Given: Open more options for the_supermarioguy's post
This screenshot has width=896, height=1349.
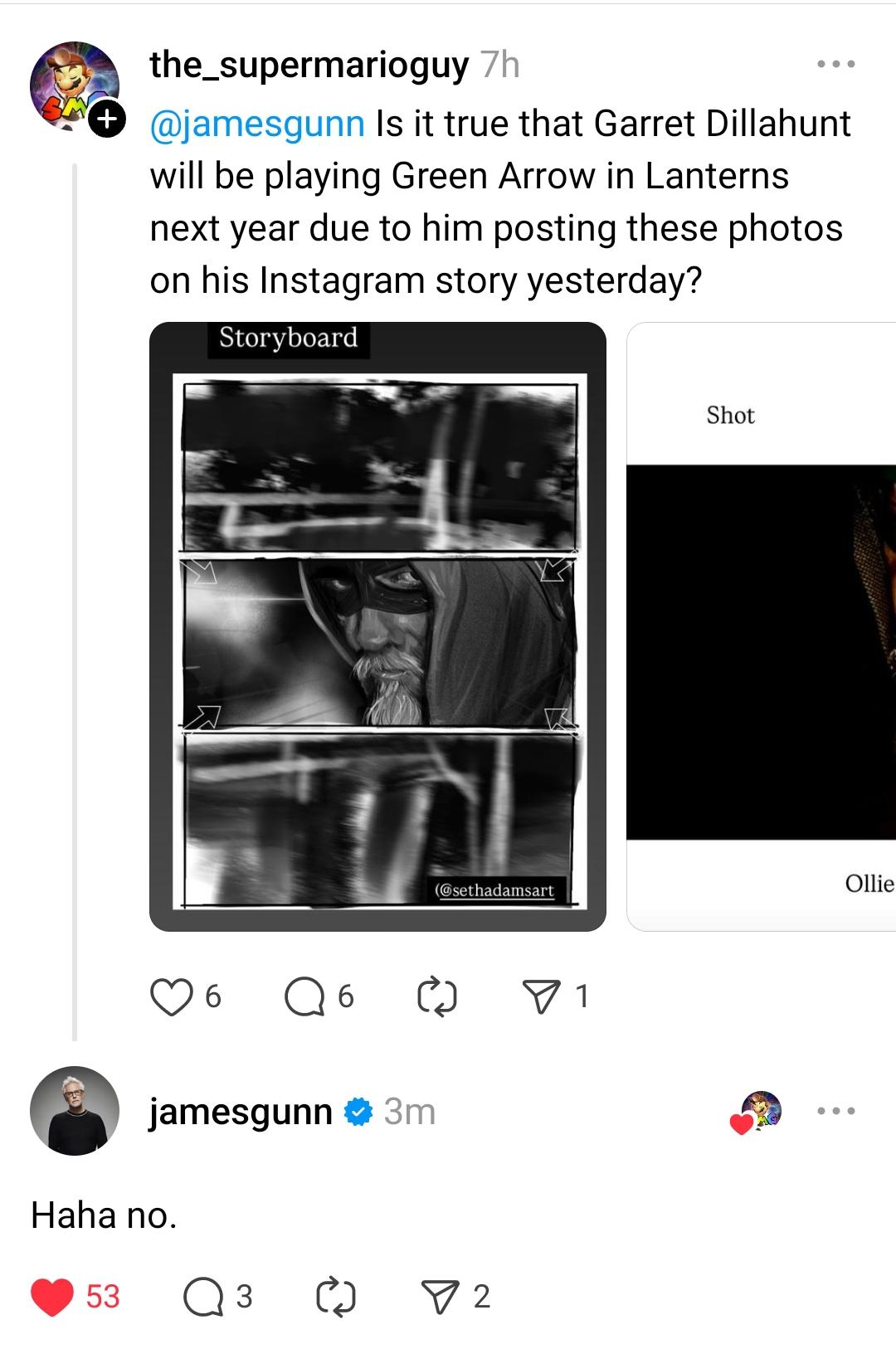Looking at the screenshot, I should coord(835,64).
